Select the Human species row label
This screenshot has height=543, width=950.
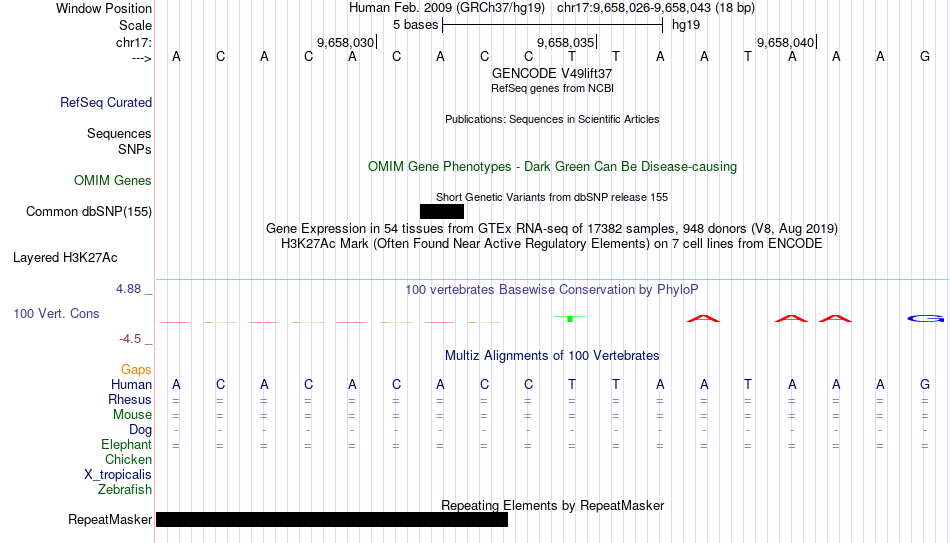click(x=131, y=384)
